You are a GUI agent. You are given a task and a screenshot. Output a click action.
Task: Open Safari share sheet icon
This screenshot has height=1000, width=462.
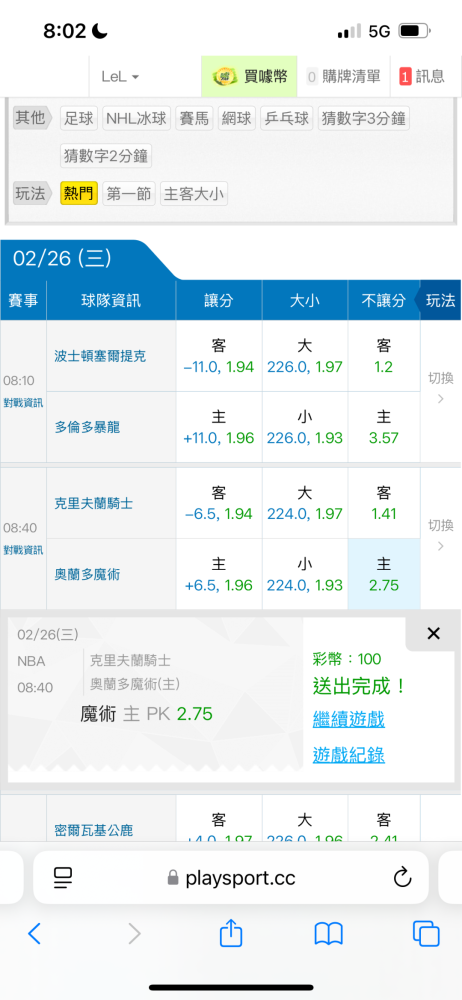[231, 932]
